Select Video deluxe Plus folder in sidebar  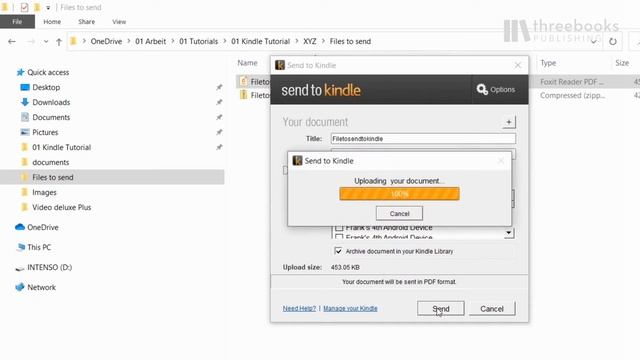(x=62, y=207)
